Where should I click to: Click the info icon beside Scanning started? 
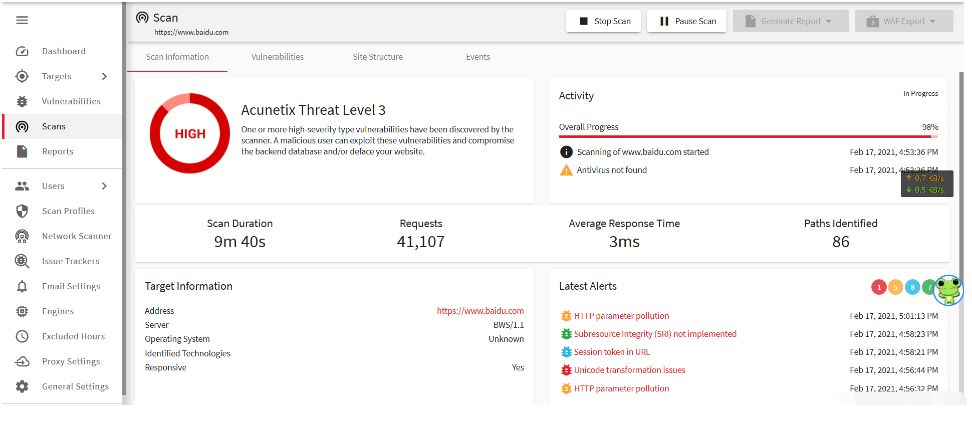click(x=566, y=152)
